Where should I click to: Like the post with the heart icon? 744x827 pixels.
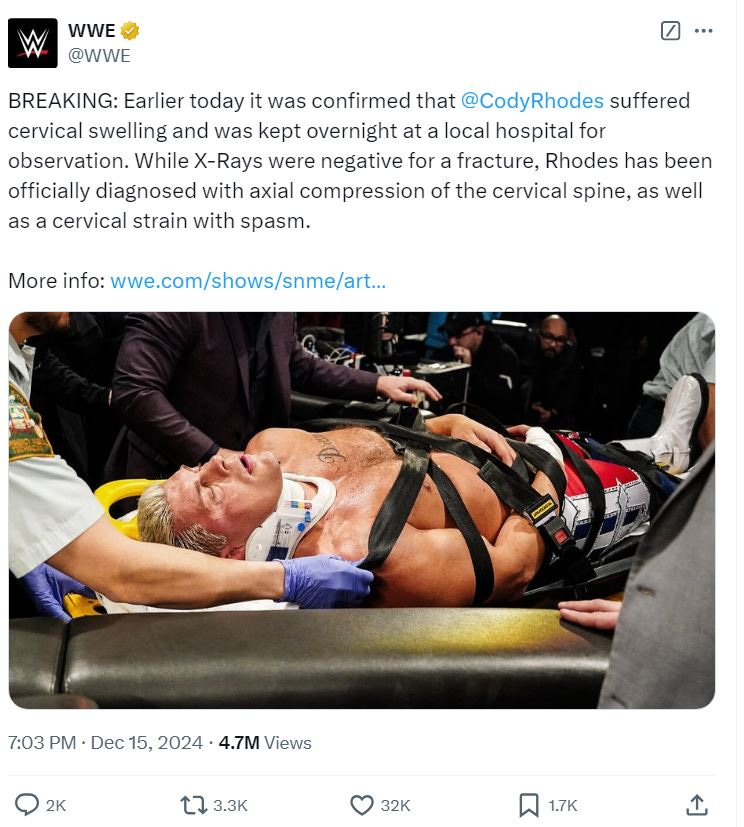pyautogui.click(x=362, y=805)
